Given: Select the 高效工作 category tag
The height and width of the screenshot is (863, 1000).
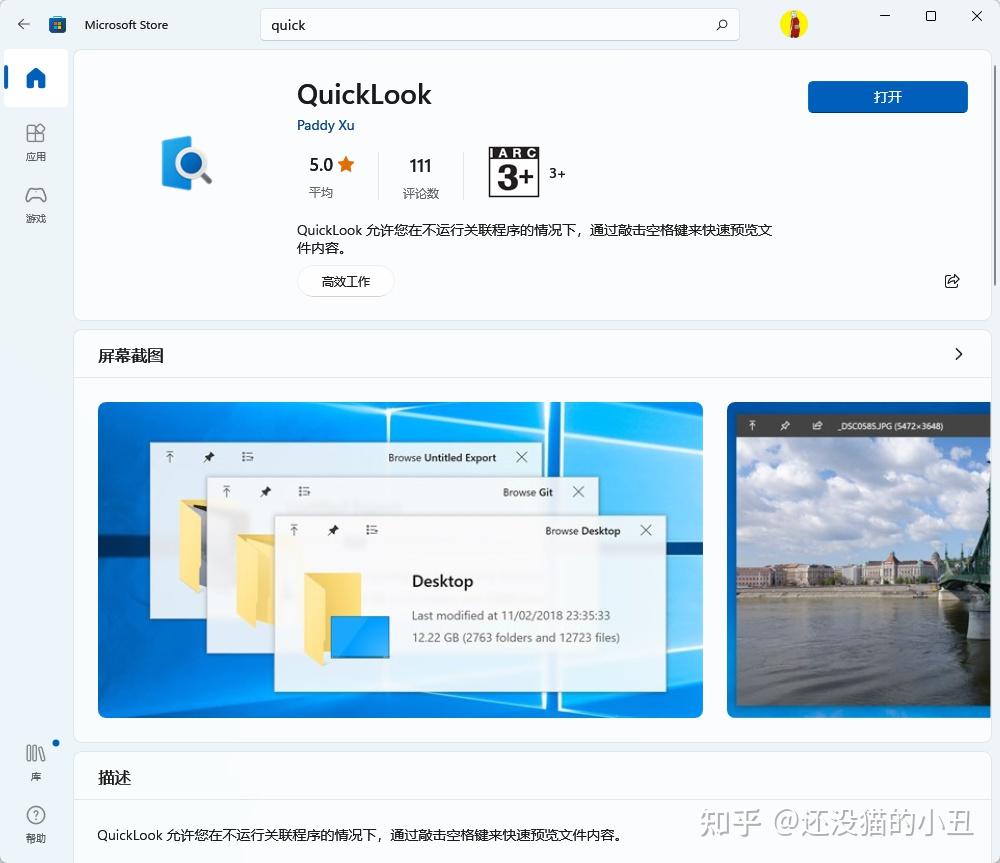Looking at the screenshot, I should click(x=345, y=281).
